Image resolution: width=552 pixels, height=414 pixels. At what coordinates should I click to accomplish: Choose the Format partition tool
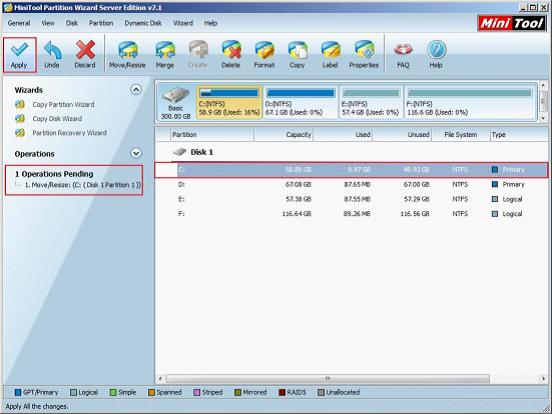[x=264, y=55]
